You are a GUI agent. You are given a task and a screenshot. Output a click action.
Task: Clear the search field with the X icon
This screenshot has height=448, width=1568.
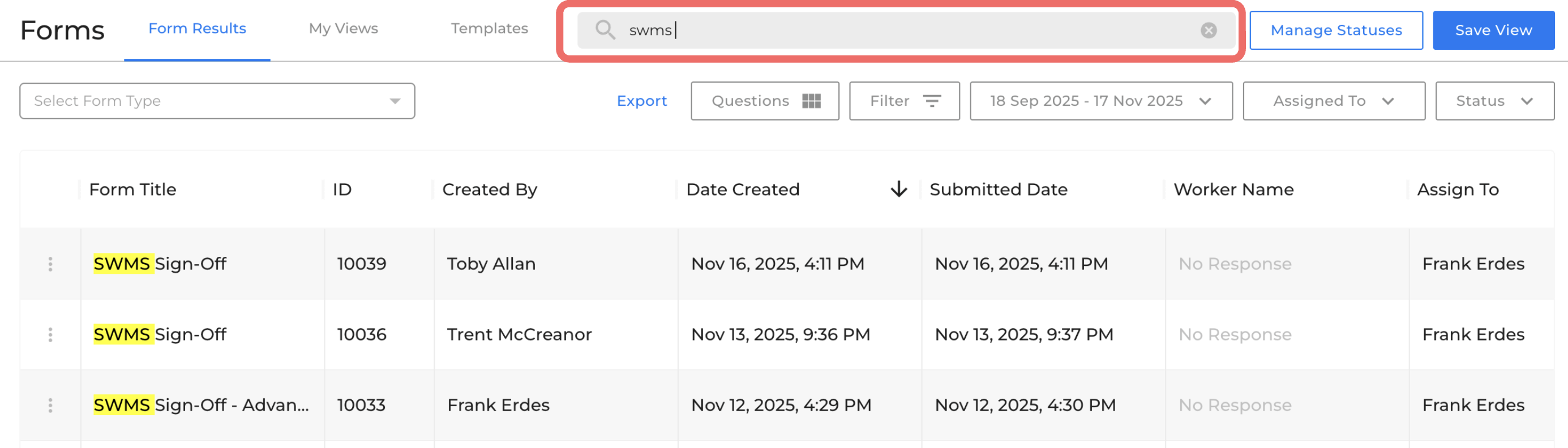pyautogui.click(x=1208, y=30)
